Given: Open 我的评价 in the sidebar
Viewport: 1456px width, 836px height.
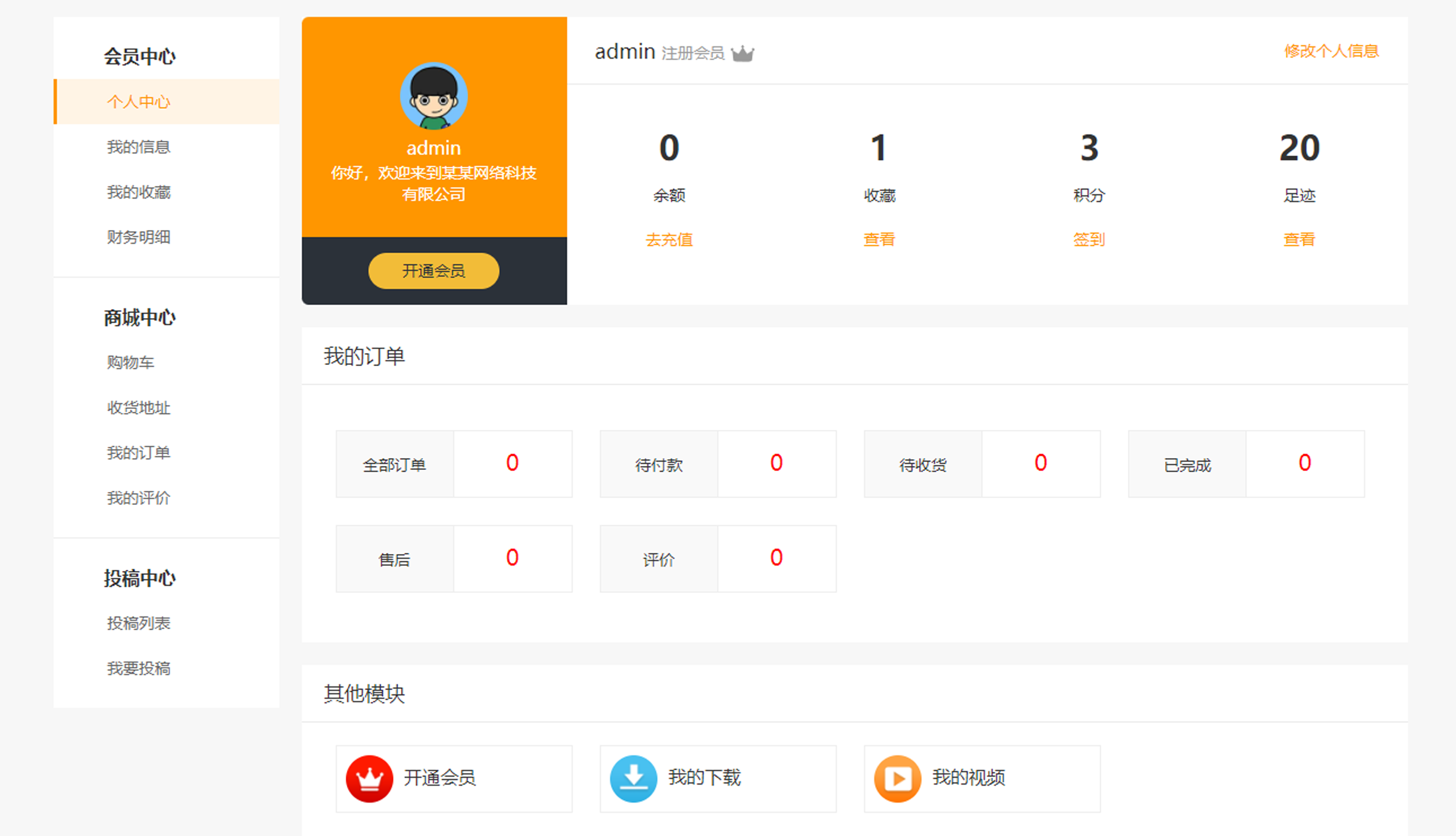Looking at the screenshot, I should 138,498.
